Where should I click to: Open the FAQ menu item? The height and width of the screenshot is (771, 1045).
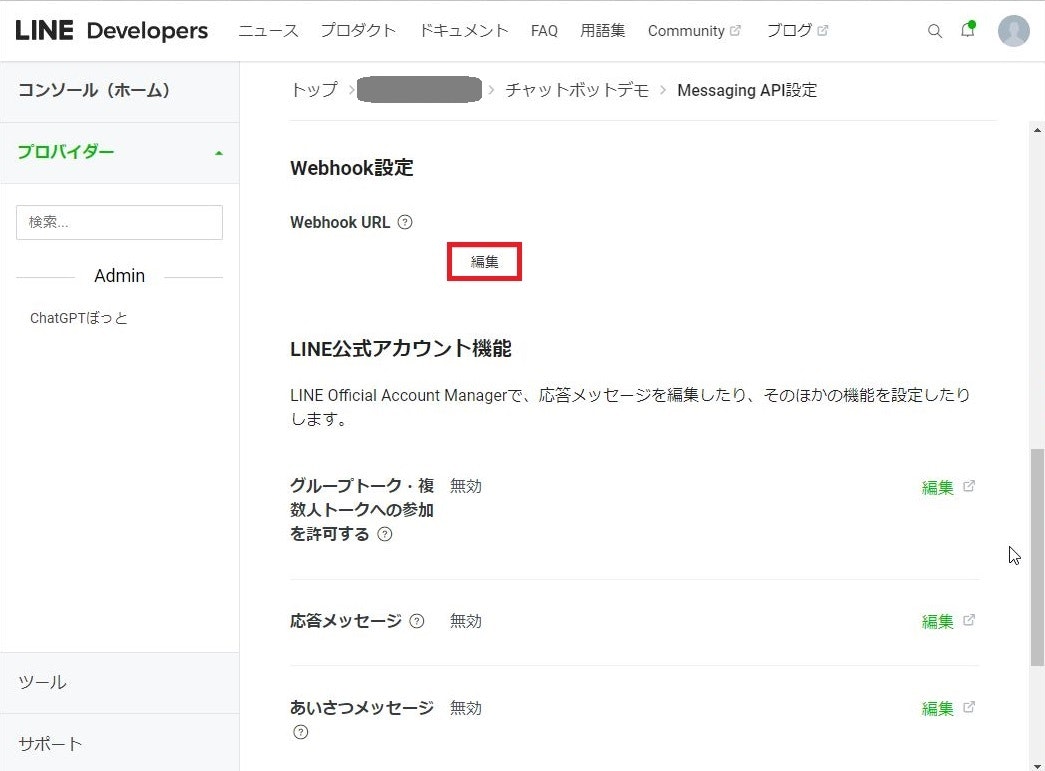point(544,31)
